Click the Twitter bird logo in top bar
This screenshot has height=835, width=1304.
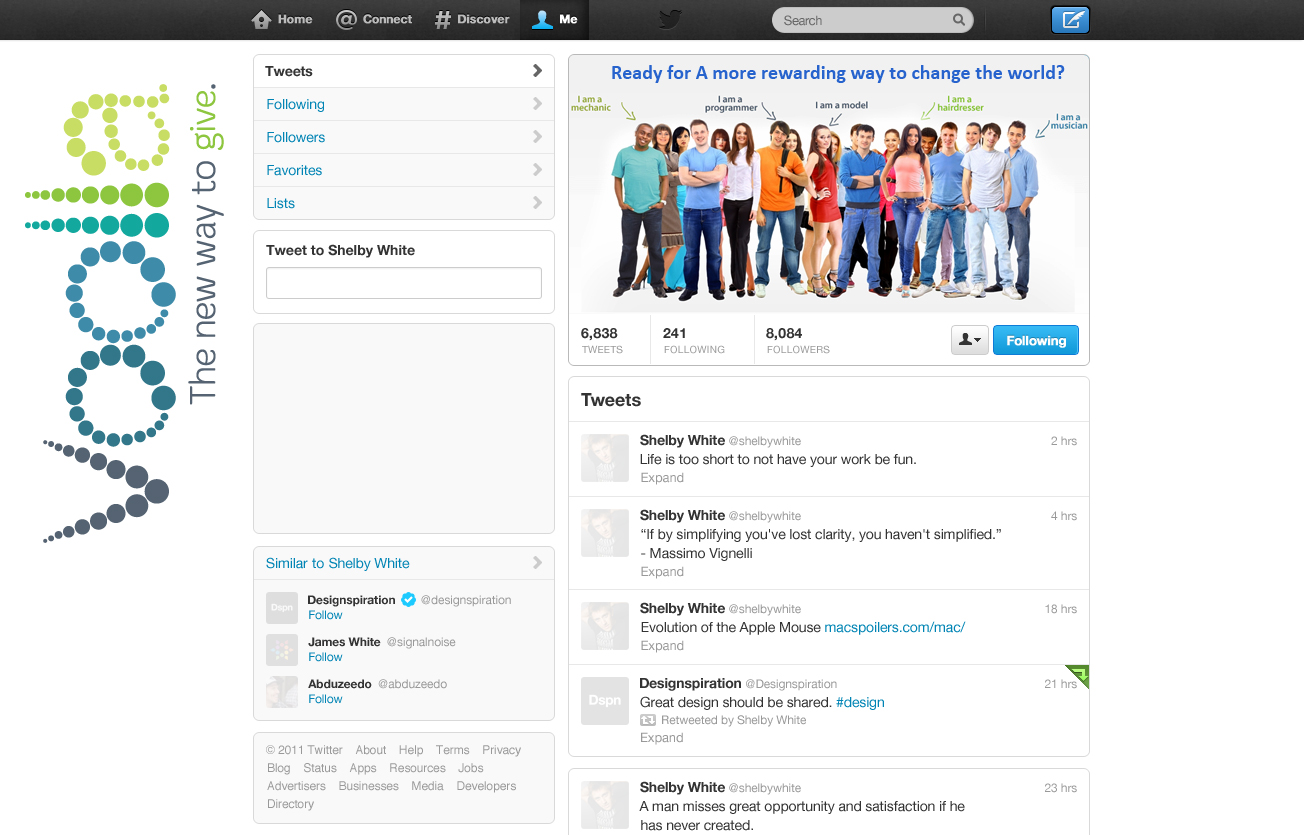[x=670, y=19]
